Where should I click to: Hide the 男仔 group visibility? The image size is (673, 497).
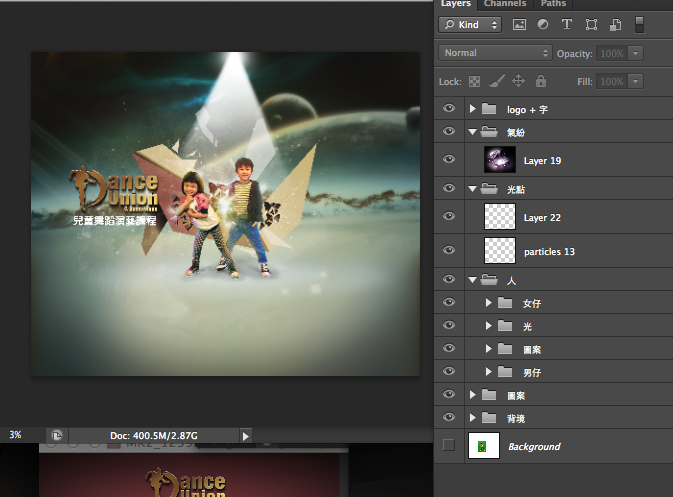coord(449,370)
